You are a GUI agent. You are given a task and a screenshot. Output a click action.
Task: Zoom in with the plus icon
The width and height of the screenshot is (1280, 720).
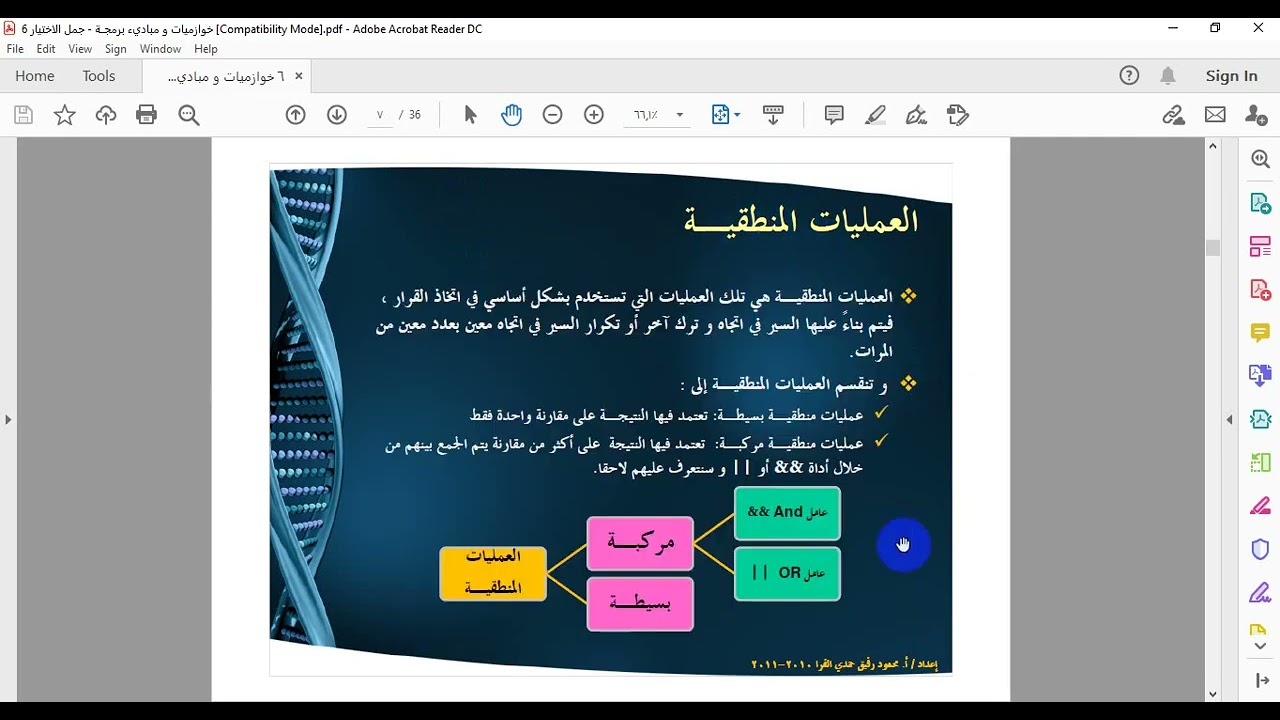[594, 115]
